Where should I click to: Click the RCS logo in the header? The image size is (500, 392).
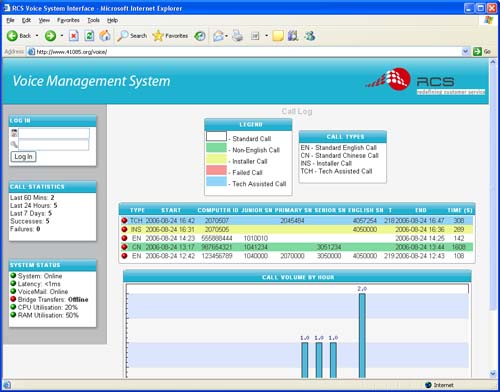(425, 81)
